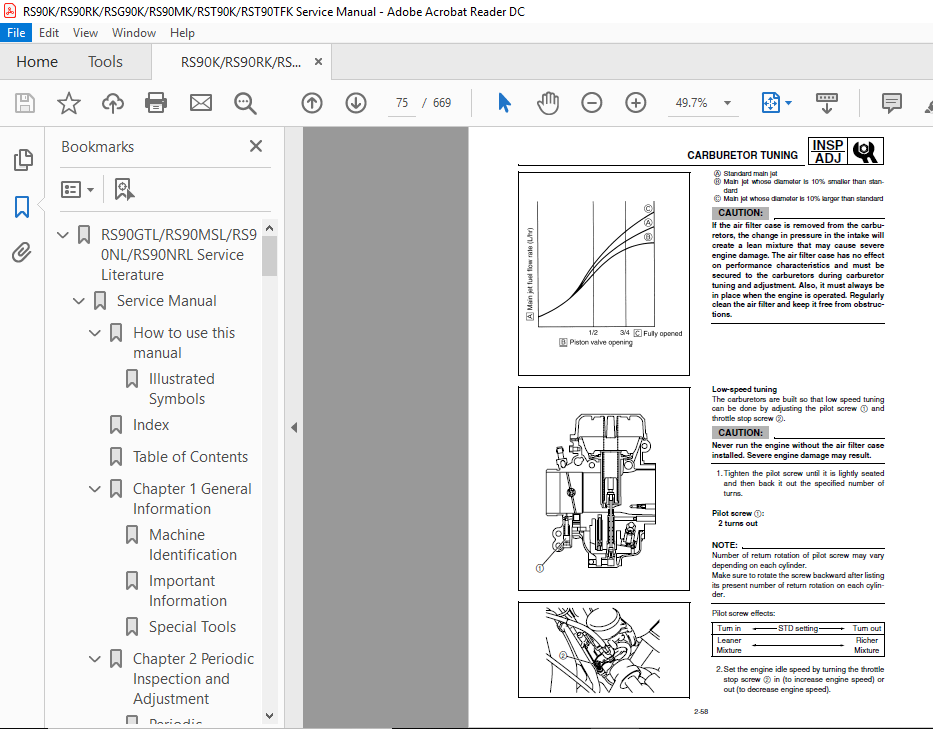
Task: Open bookmark options dropdown menu
Action: 77,189
